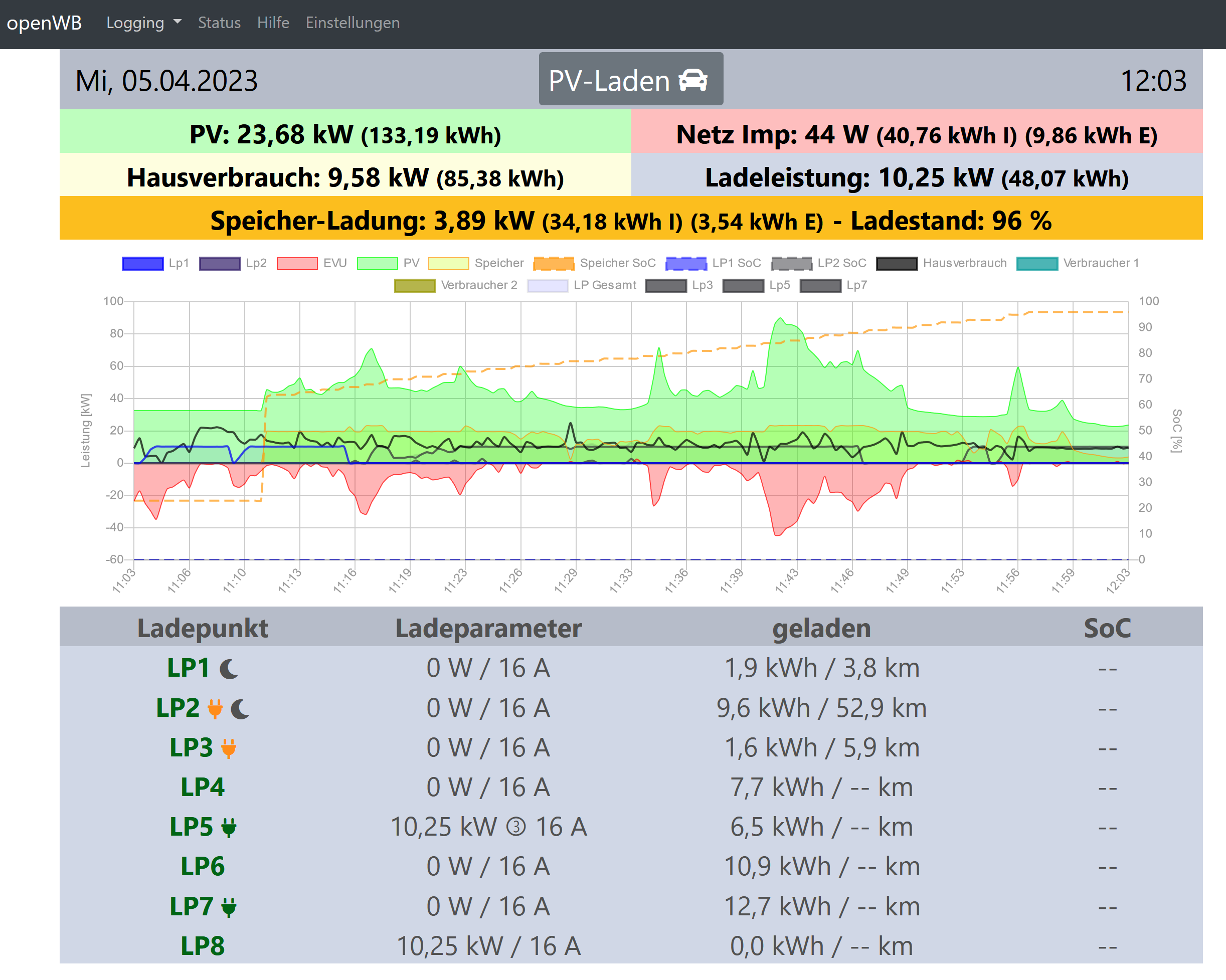Click the Speicher-Ladung orange status bar

coord(631,221)
